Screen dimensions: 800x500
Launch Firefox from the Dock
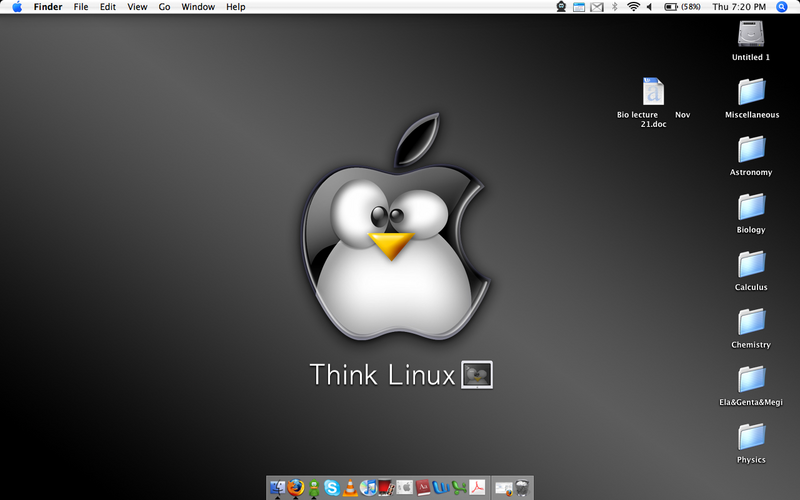pos(295,488)
